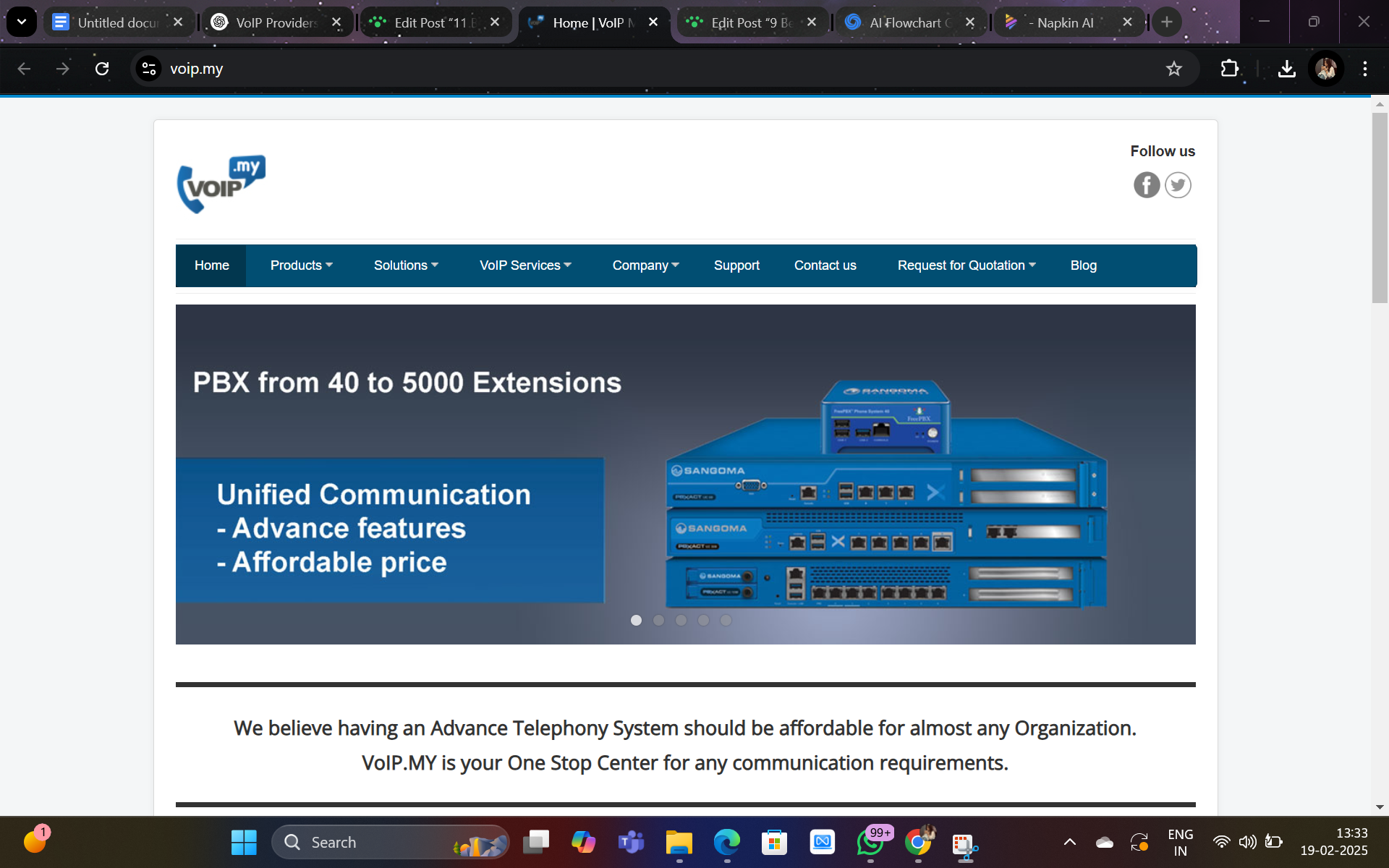This screenshot has width=1389, height=868.
Task: Select fifth carousel slide dot
Action: [726, 621]
